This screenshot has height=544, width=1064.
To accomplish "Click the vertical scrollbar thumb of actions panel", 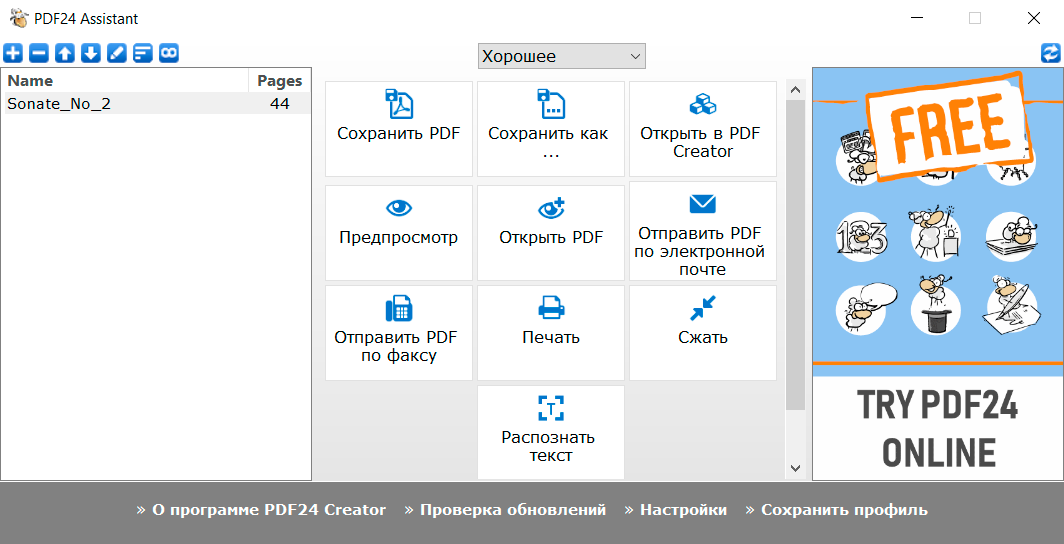I will click(796, 255).
